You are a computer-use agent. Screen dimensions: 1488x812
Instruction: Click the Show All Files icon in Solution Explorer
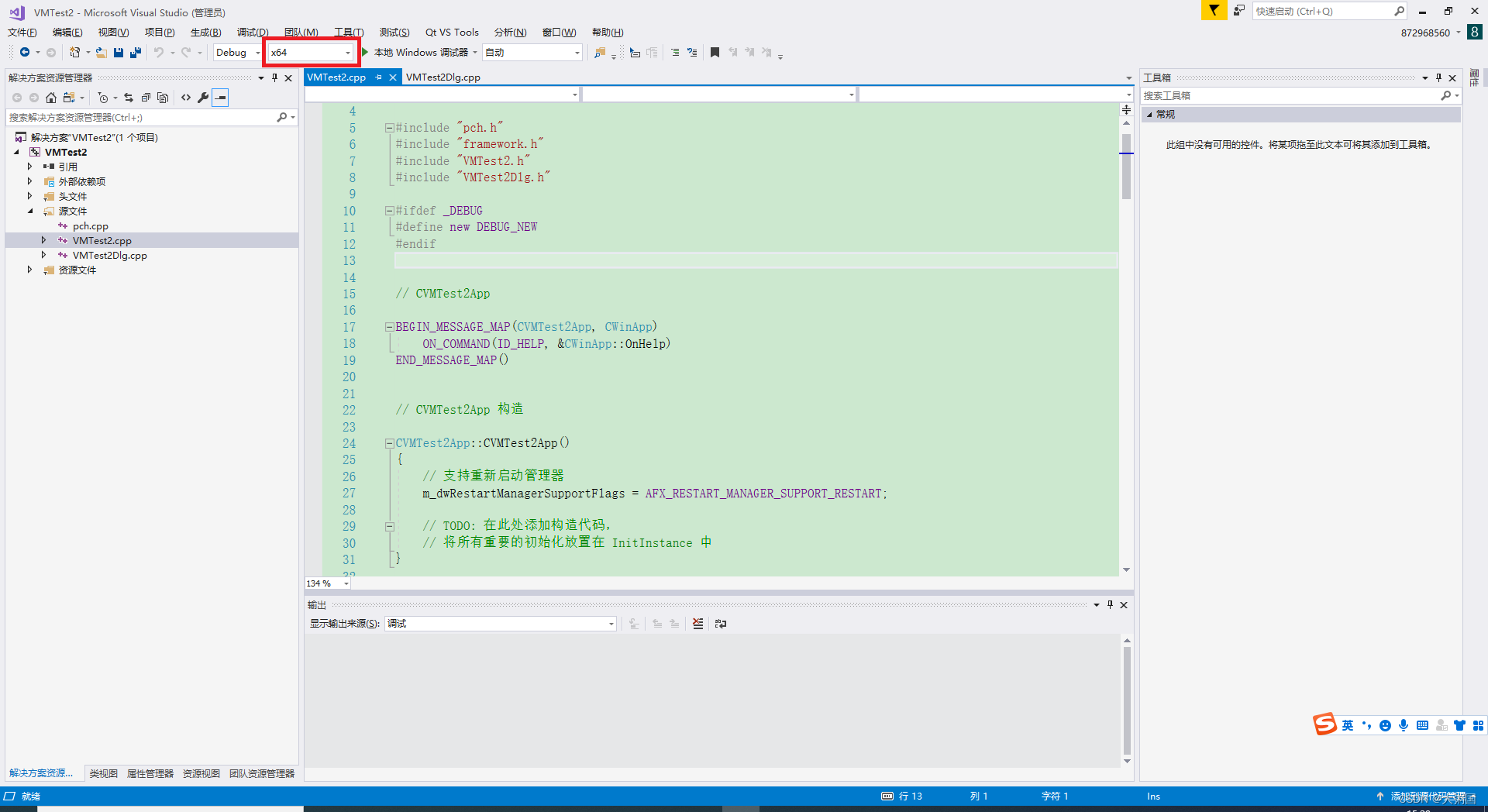(x=163, y=98)
